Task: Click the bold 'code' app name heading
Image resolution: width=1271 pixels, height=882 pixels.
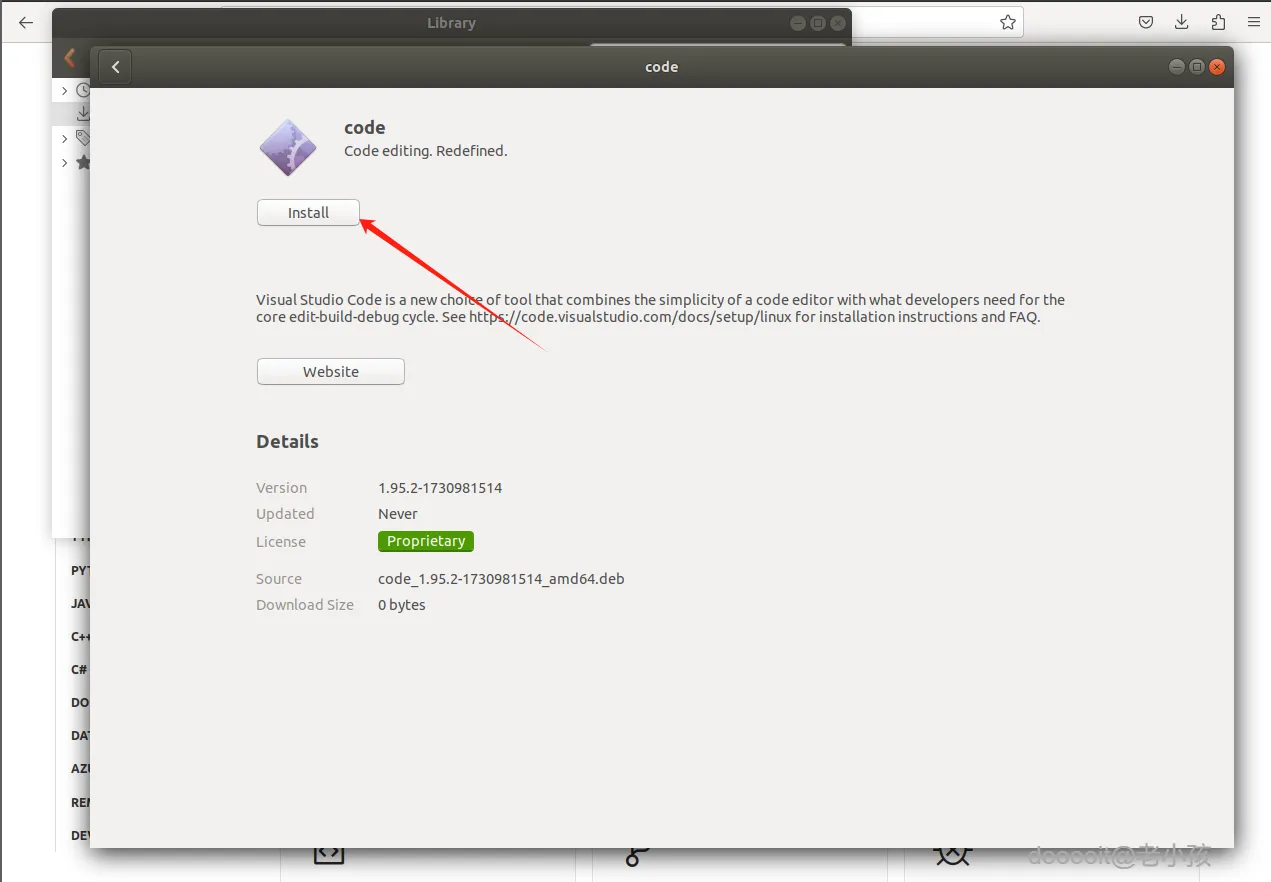Action: pyautogui.click(x=365, y=127)
